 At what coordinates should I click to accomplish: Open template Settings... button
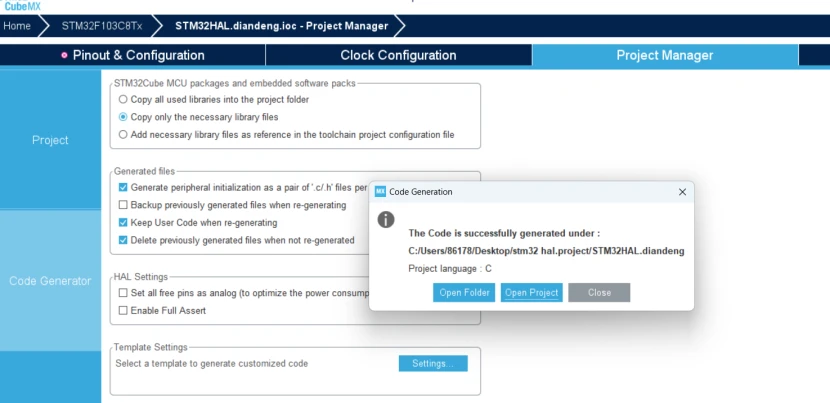coord(433,363)
